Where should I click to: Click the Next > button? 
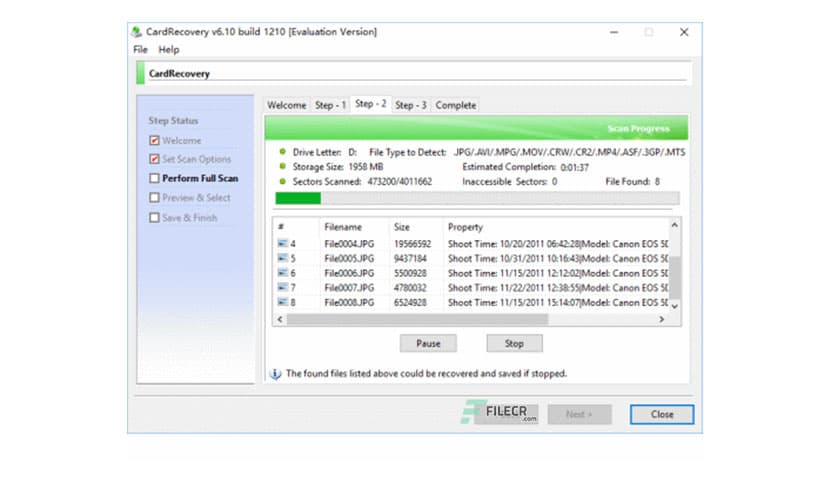pos(579,414)
